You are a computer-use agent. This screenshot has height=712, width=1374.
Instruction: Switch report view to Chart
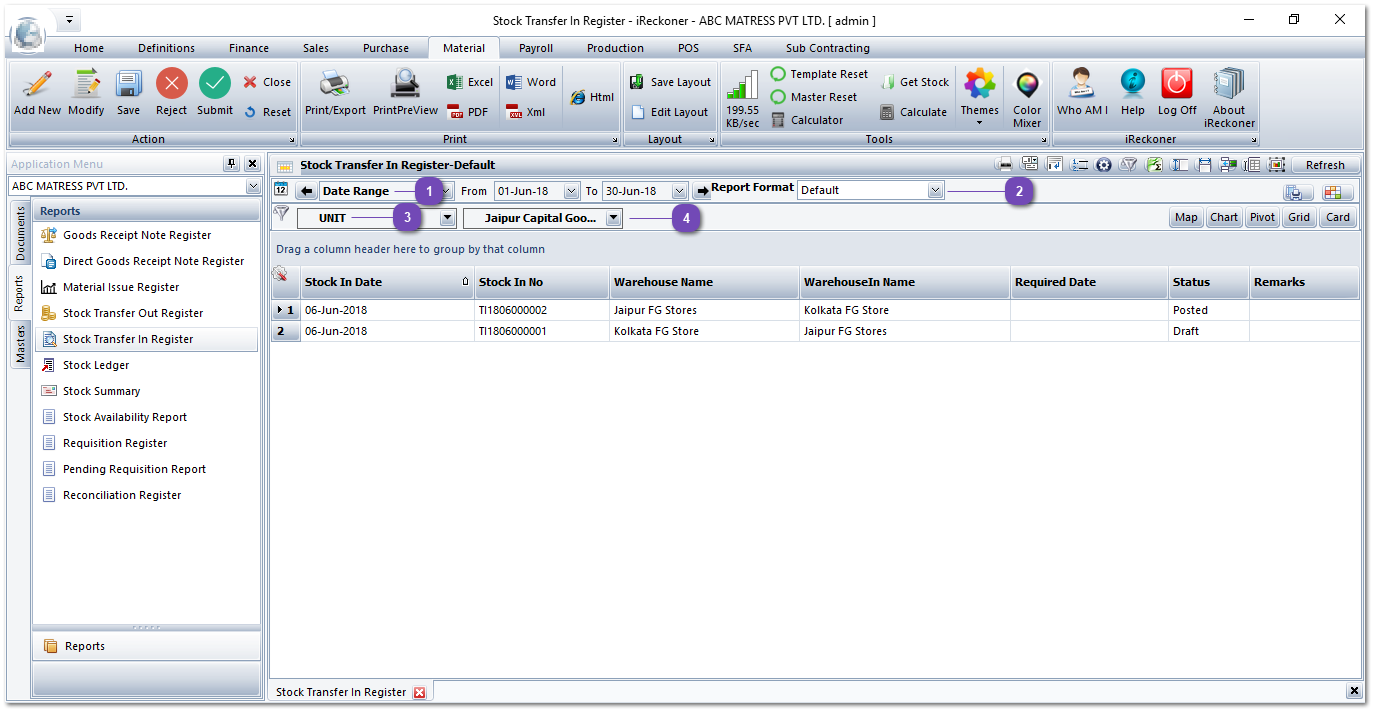click(1223, 217)
